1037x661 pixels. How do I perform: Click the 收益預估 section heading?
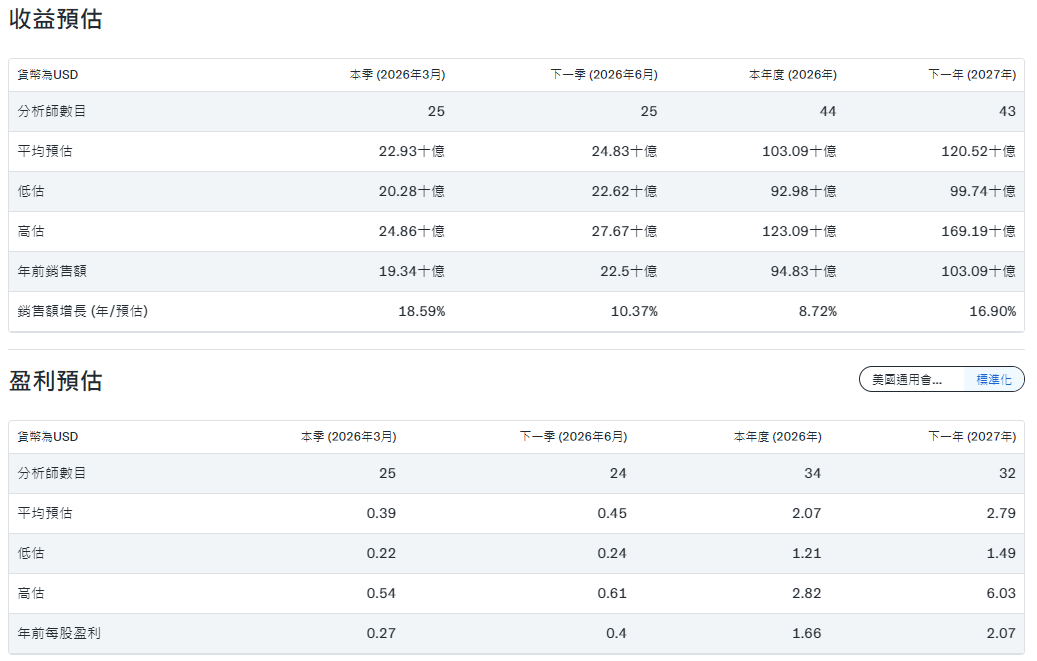[x=56, y=19]
